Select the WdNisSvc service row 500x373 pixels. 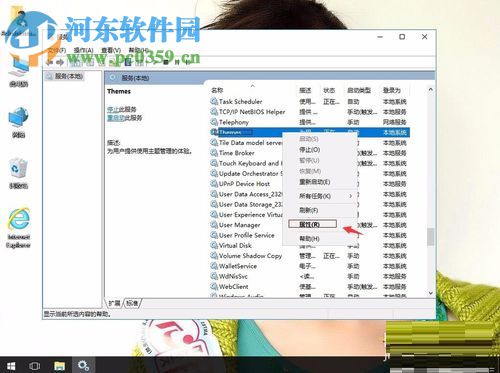tap(310, 276)
